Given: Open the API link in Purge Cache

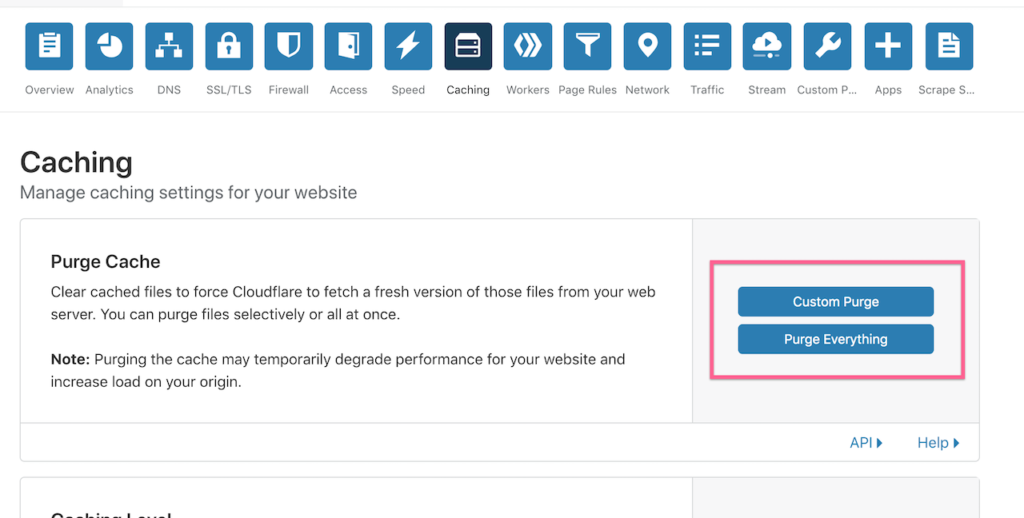Looking at the screenshot, I should tap(866, 443).
